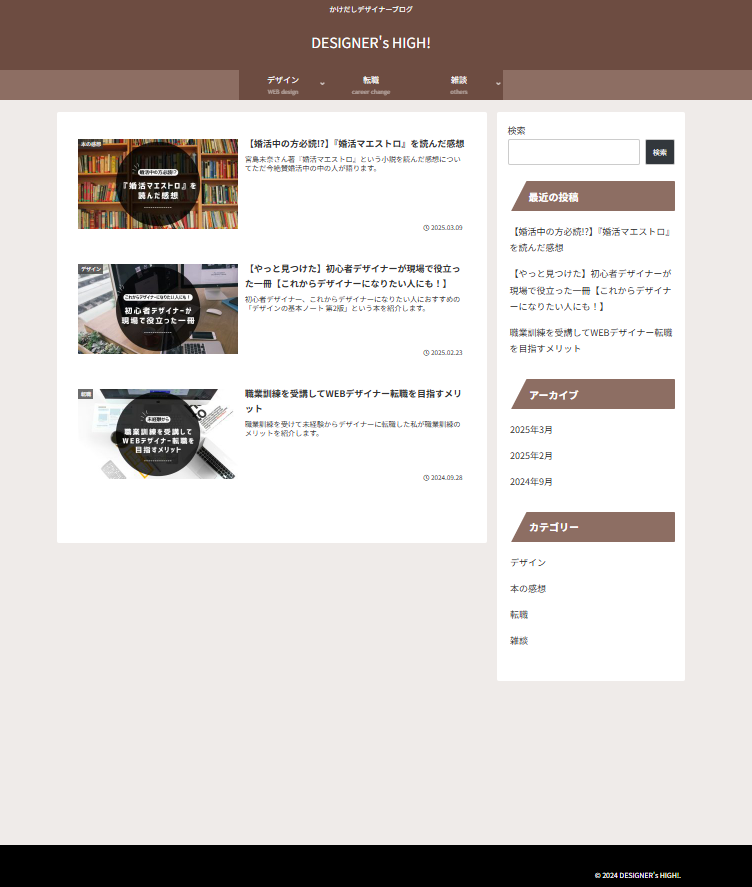Open 職業訓練 post in recent posts sidebar
This screenshot has width=752, height=887.
click(x=590, y=340)
